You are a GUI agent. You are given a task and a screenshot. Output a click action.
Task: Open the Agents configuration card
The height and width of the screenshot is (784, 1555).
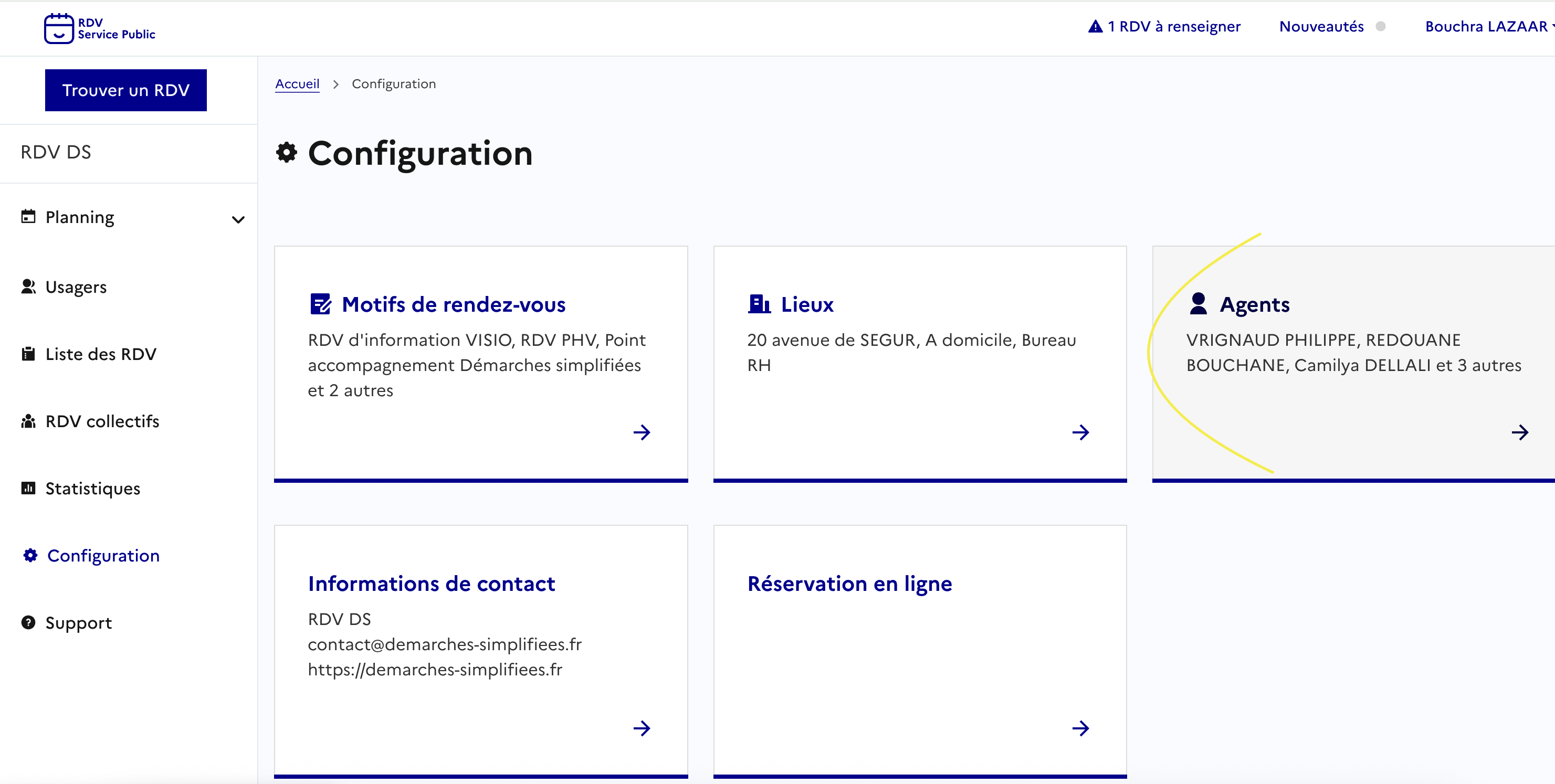point(1254,305)
